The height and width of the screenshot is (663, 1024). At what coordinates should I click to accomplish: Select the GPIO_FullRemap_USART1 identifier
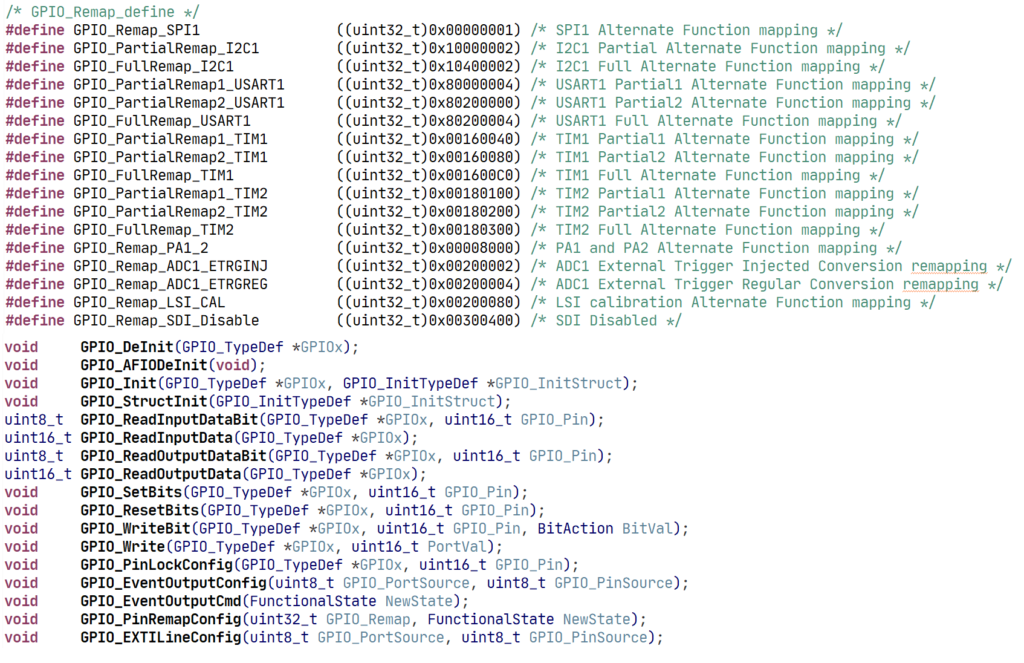pyautogui.click(x=162, y=121)
